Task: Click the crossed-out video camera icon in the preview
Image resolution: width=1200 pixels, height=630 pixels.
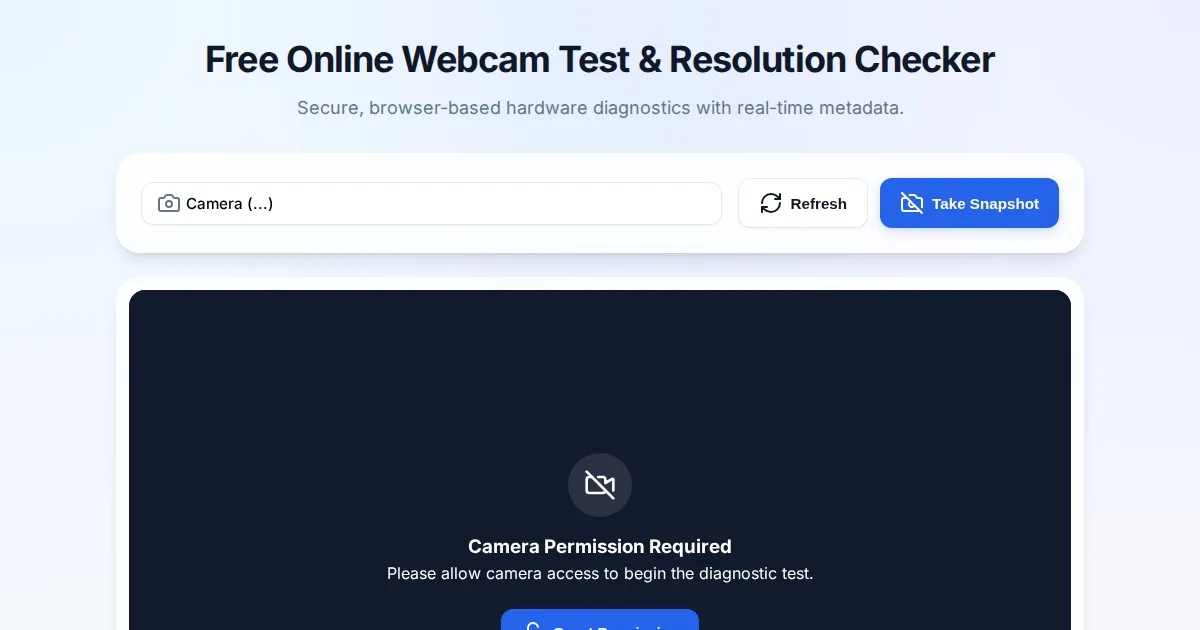Action: pyautogui.click(x=600, y=485)
